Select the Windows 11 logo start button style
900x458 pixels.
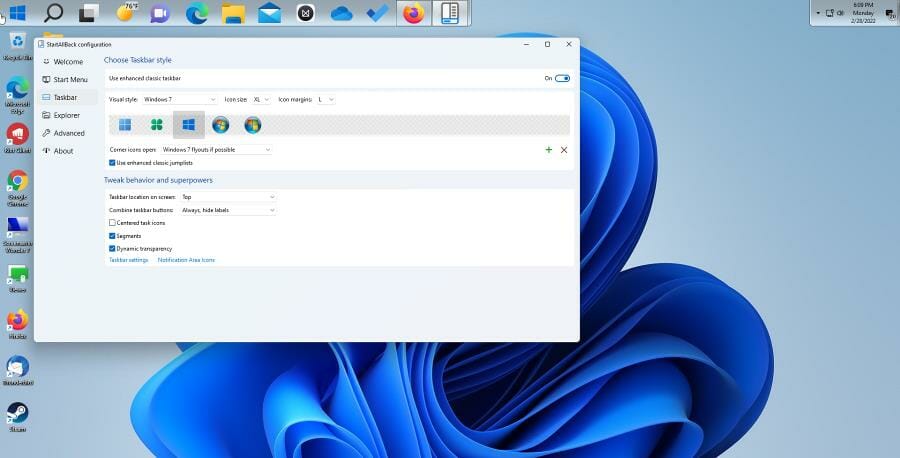[125, 125]
